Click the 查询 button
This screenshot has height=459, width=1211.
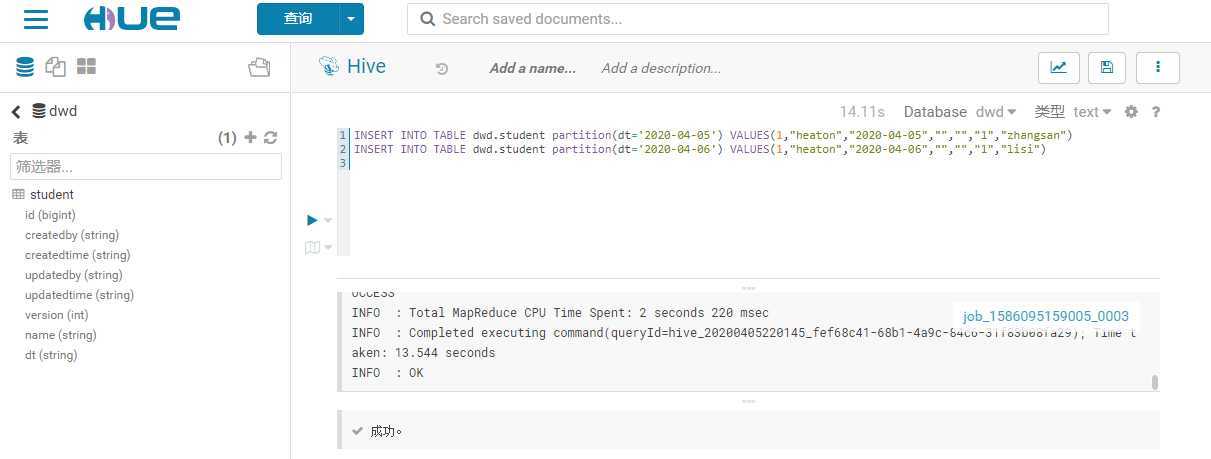tap(298, 19)
